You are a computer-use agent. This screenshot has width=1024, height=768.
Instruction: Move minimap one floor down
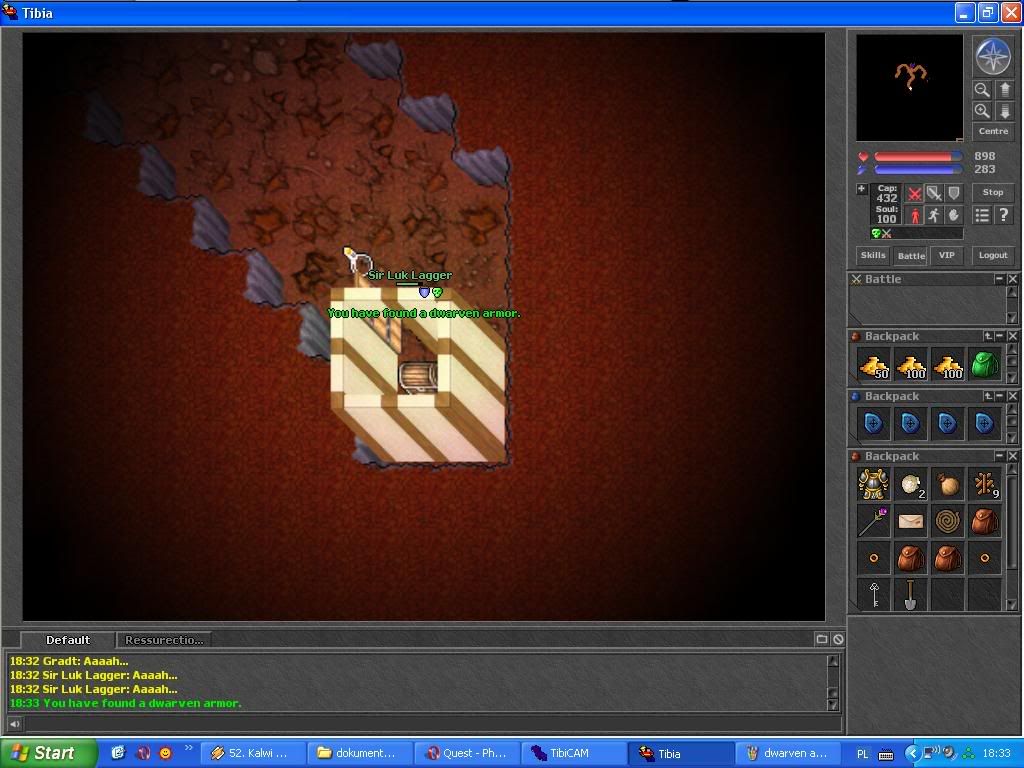1004,111
